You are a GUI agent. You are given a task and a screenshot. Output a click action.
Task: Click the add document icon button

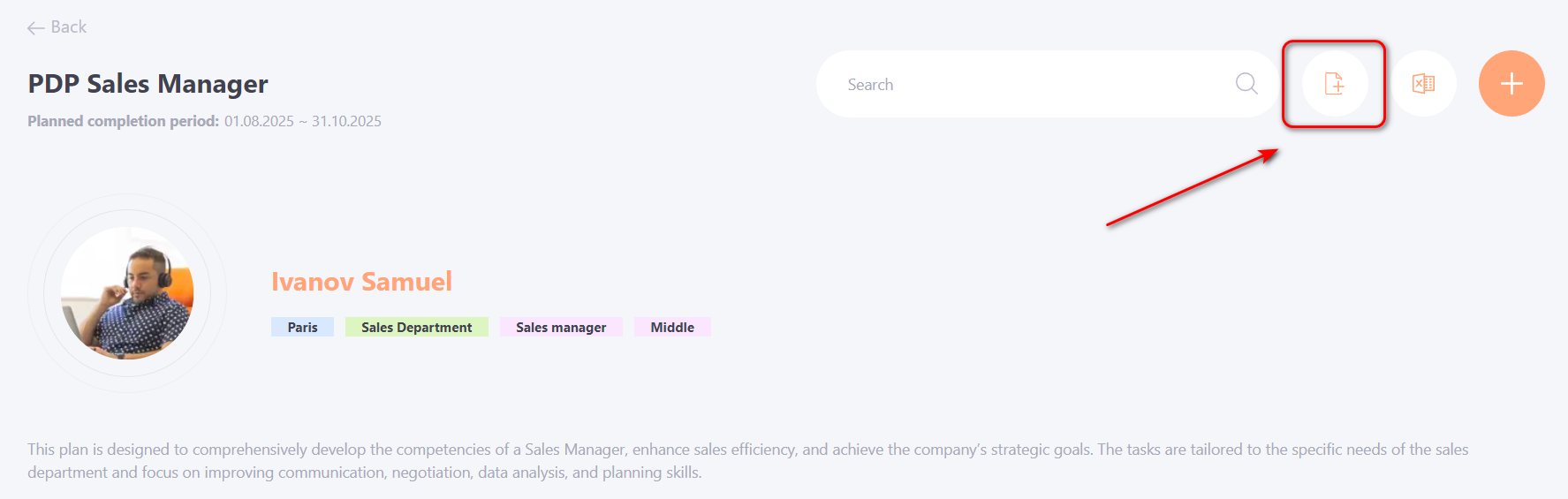coord(1334,84)
